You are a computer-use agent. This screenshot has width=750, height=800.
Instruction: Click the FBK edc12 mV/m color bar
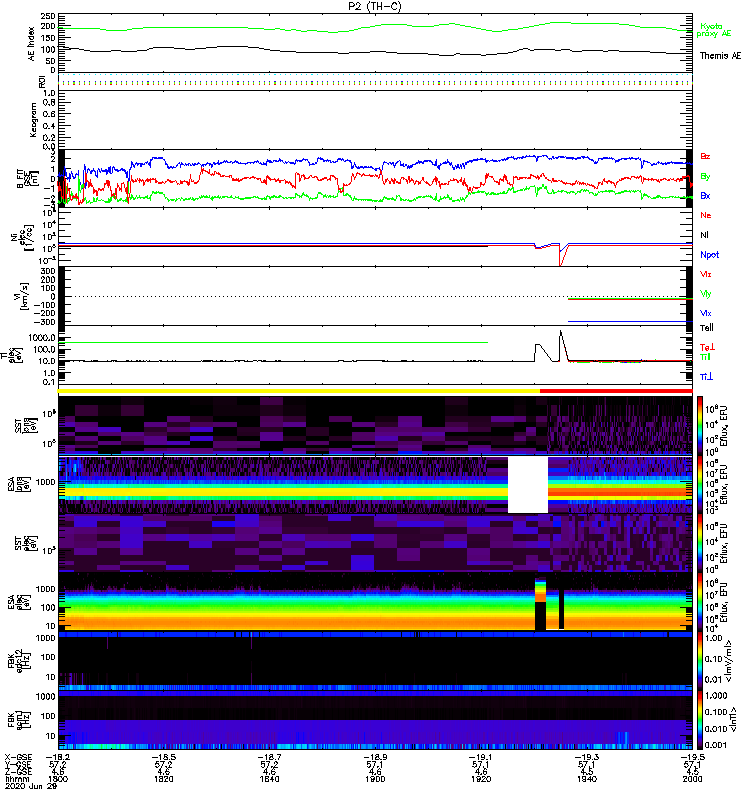point(700,661)
